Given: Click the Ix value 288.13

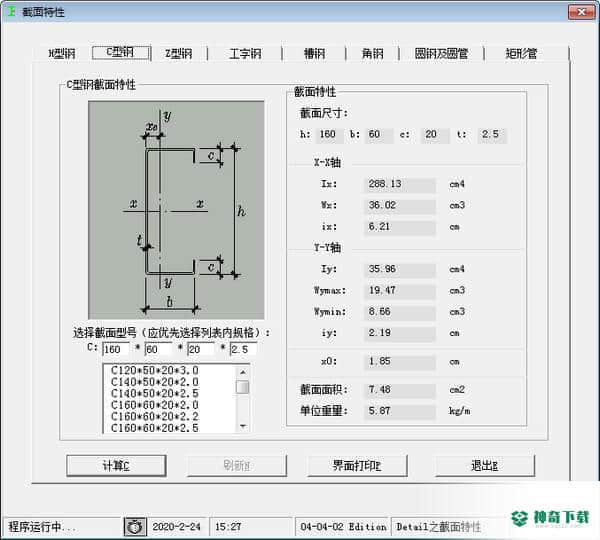Looking at the screenshot, I should pos(399,184).
